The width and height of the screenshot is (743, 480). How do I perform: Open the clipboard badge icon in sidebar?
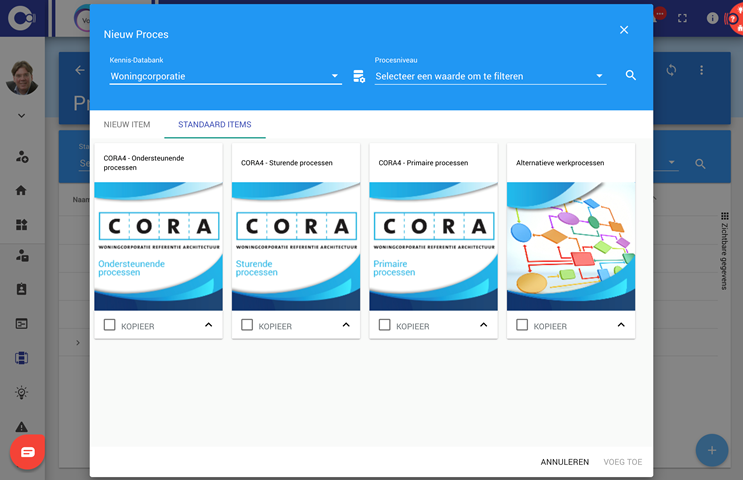click(21, 289)
